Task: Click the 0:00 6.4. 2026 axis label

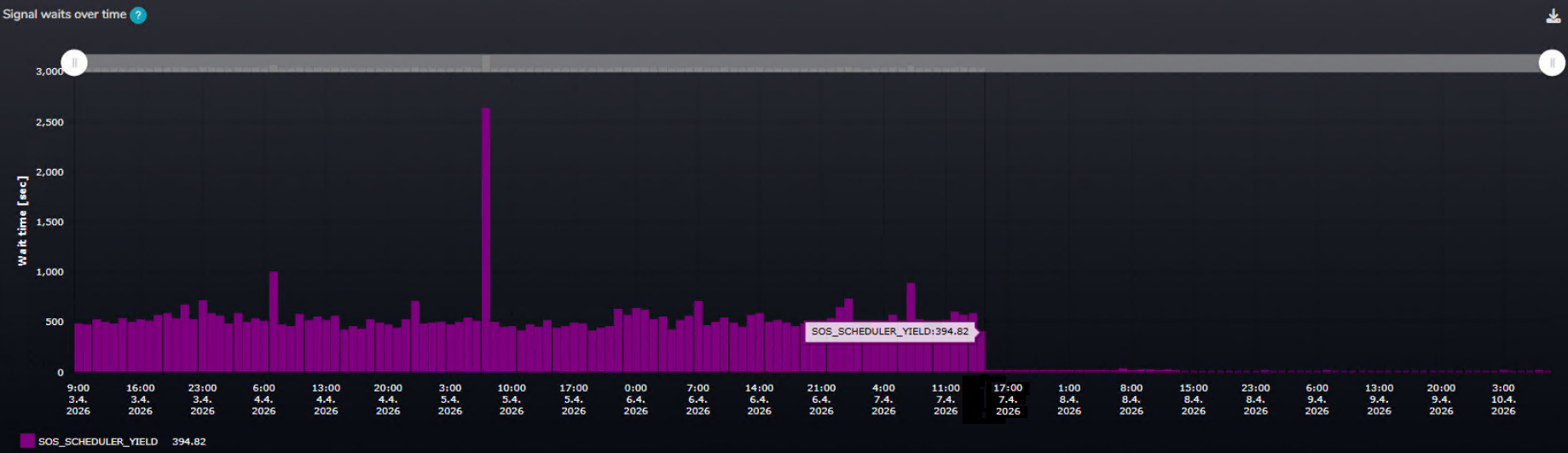Action: [635, 399]
